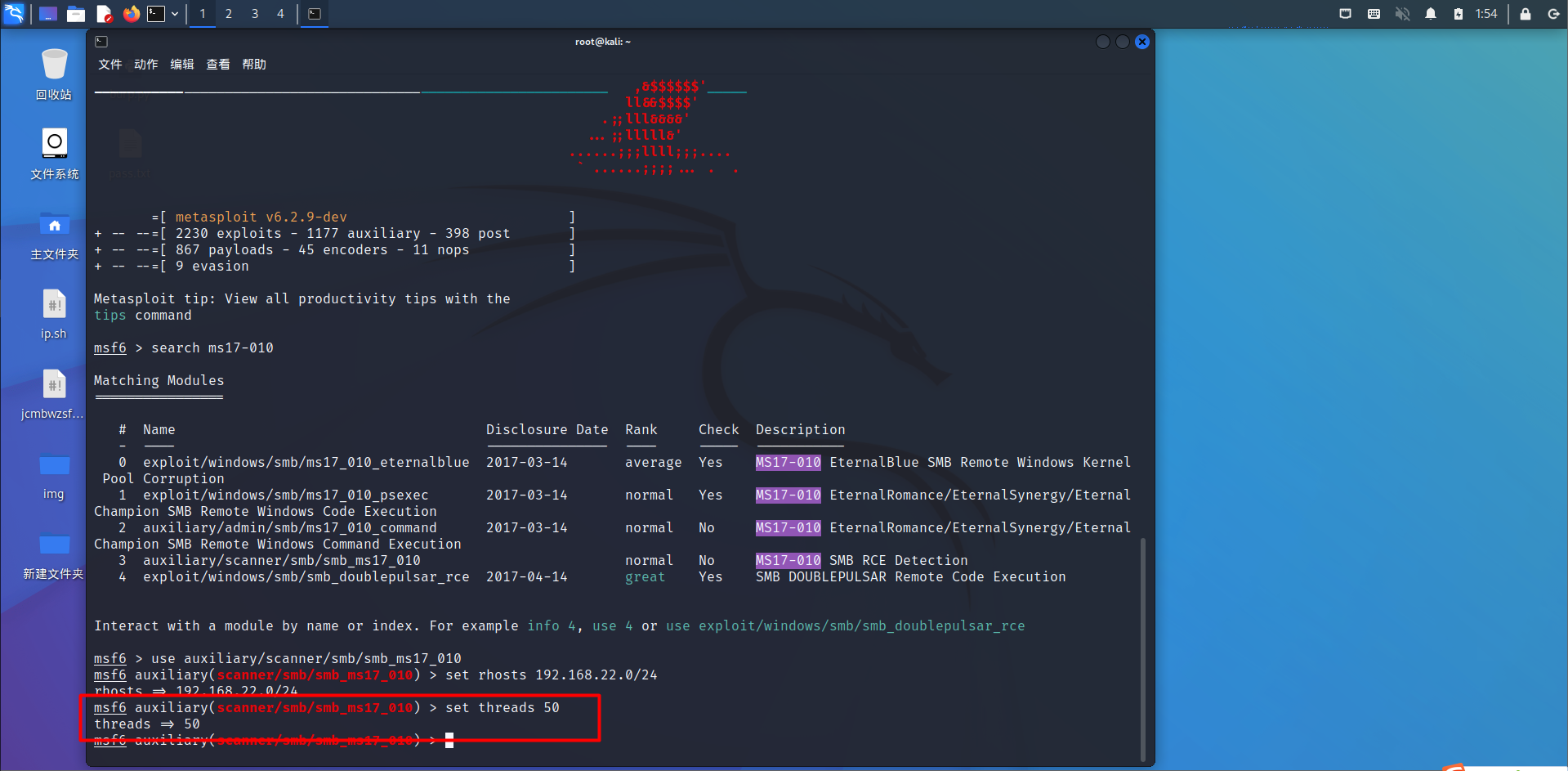Open the 帮助 menu in terminal
This screenshot has width=1568, height=771.
click(x=254, y=65)
